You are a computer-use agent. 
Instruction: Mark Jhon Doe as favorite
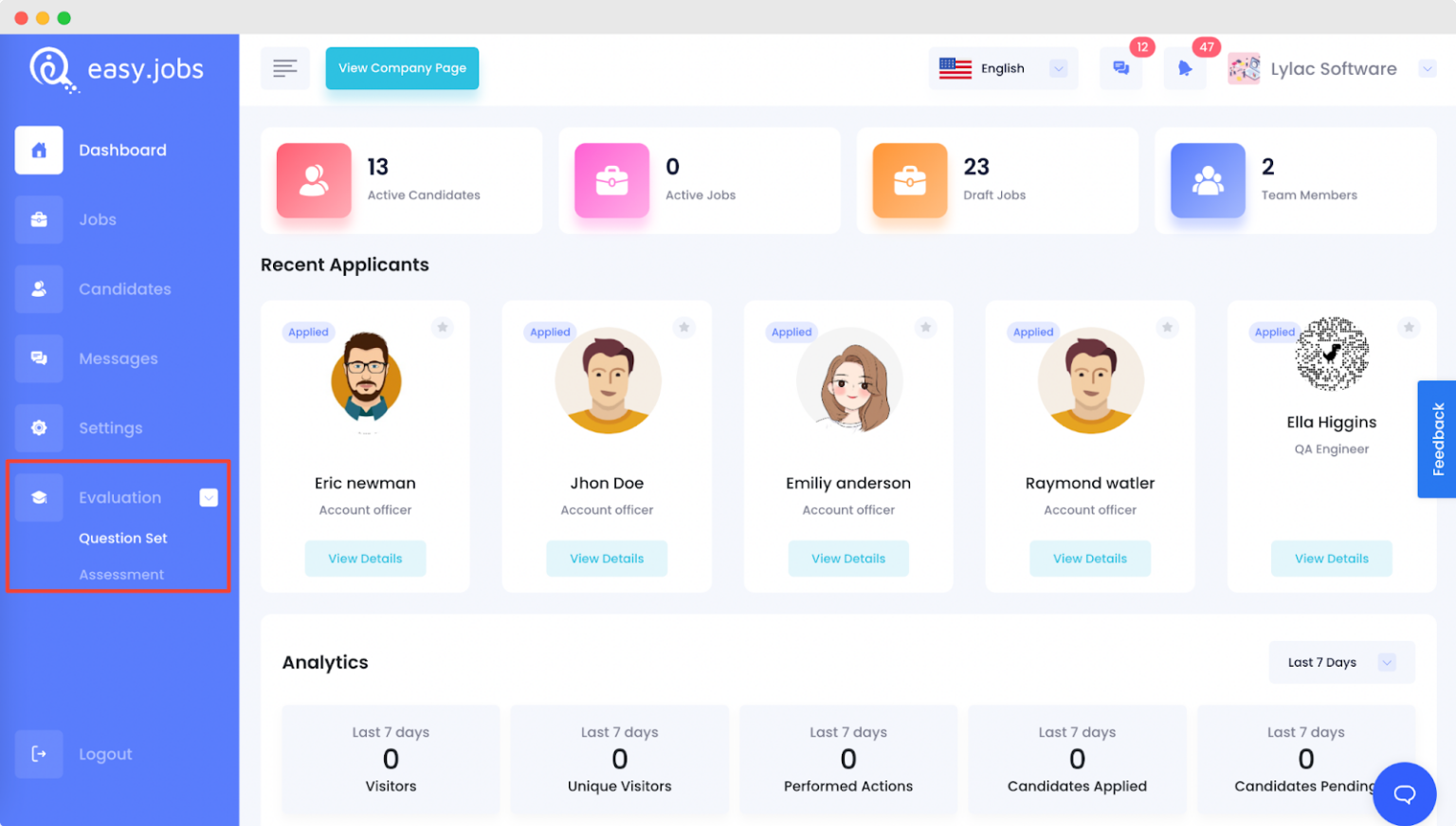pos(683,327)
